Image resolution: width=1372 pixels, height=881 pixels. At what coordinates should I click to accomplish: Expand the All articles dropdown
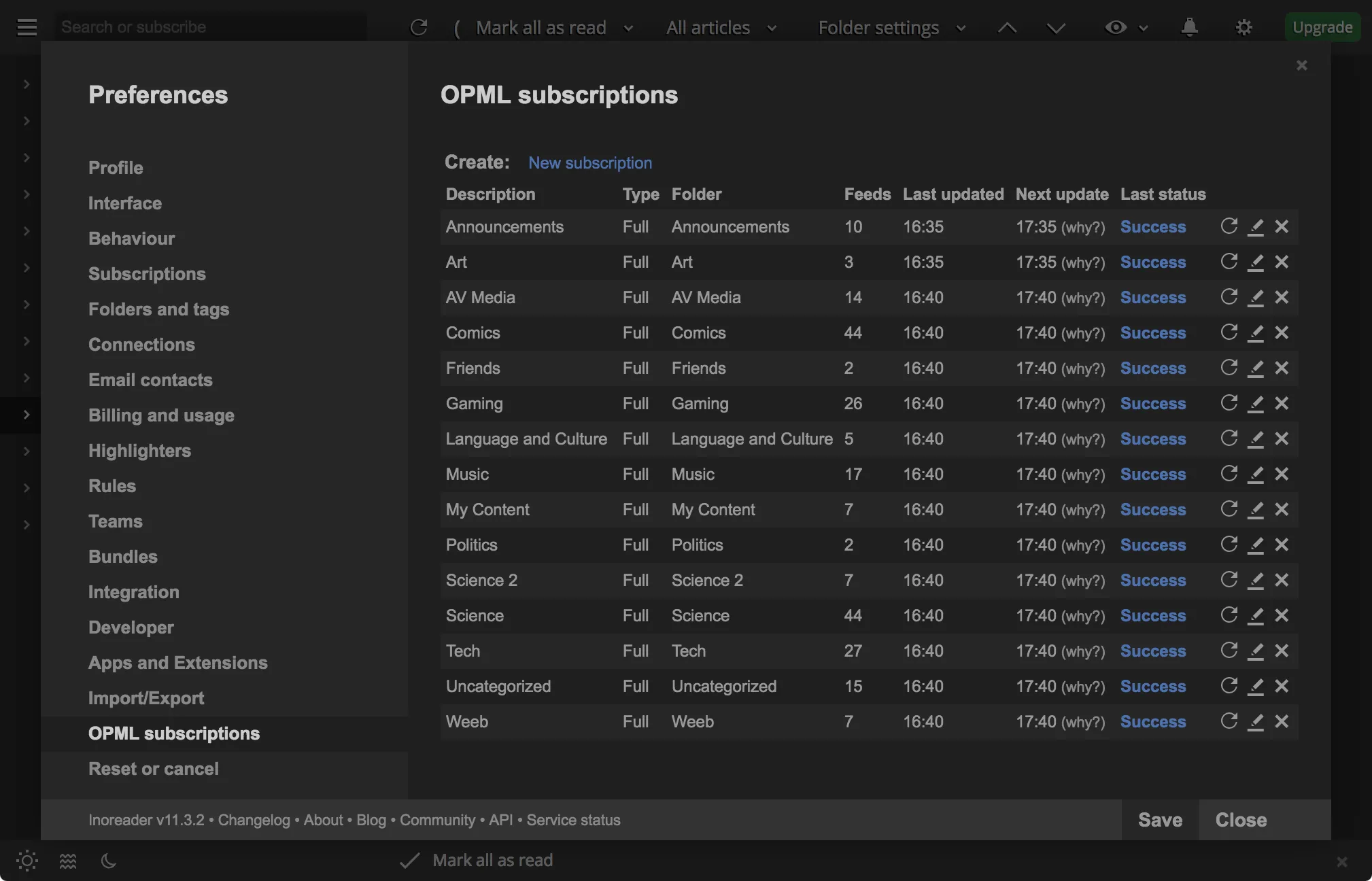[772, 28]
